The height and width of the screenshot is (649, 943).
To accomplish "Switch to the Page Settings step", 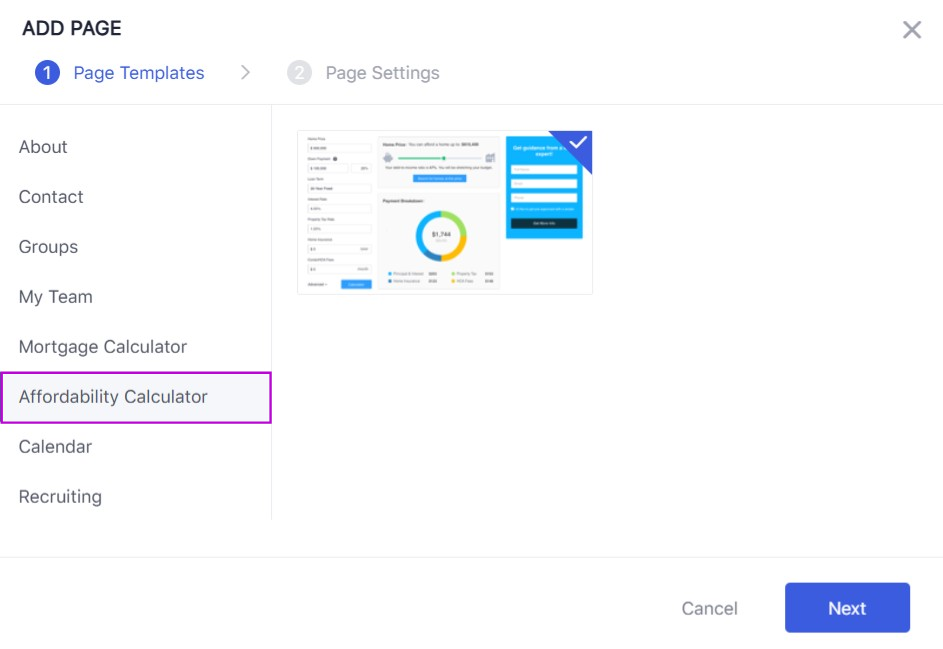I will [382, 73].
